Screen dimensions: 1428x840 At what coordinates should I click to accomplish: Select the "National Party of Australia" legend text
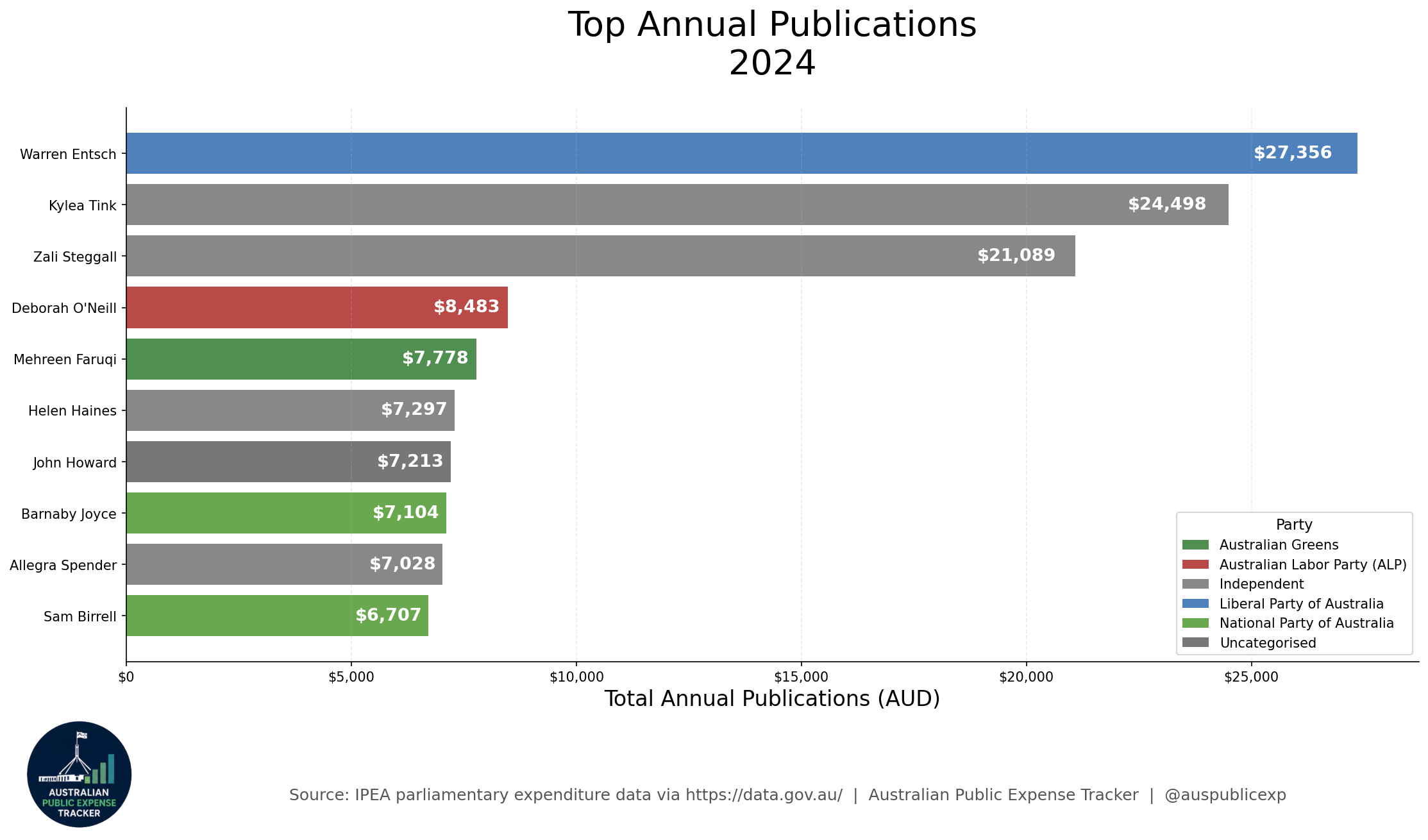[1307, 623]
